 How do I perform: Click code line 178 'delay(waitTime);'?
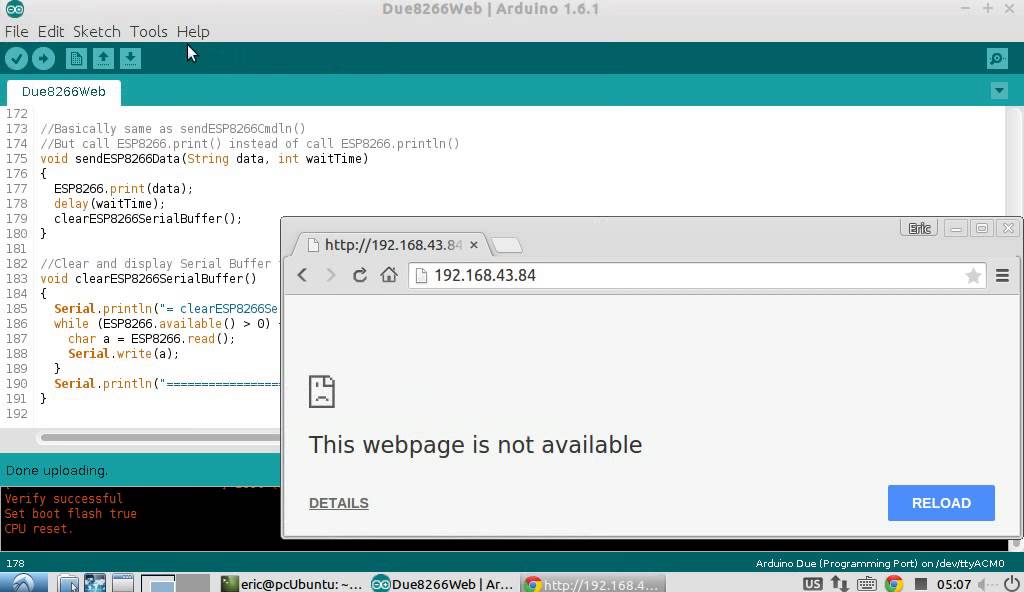[110, 204]
